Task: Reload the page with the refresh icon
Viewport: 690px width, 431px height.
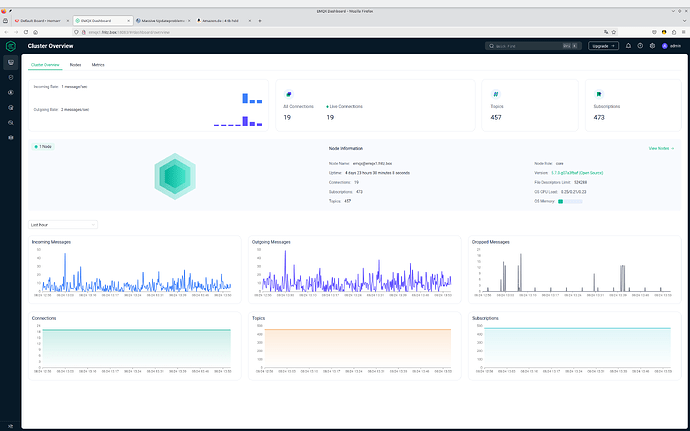Action: [26, 32]
